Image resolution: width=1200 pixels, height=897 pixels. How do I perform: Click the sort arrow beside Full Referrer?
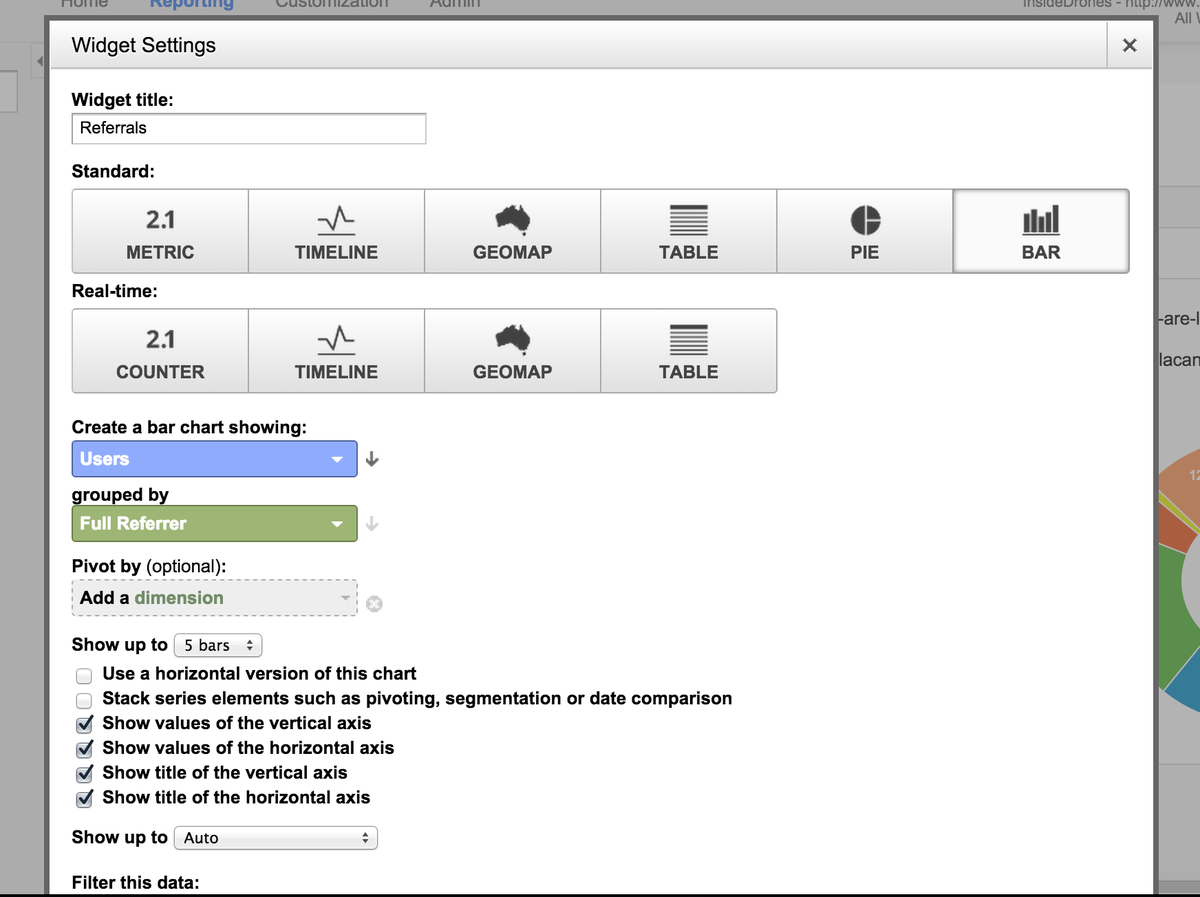pos(371,523)
